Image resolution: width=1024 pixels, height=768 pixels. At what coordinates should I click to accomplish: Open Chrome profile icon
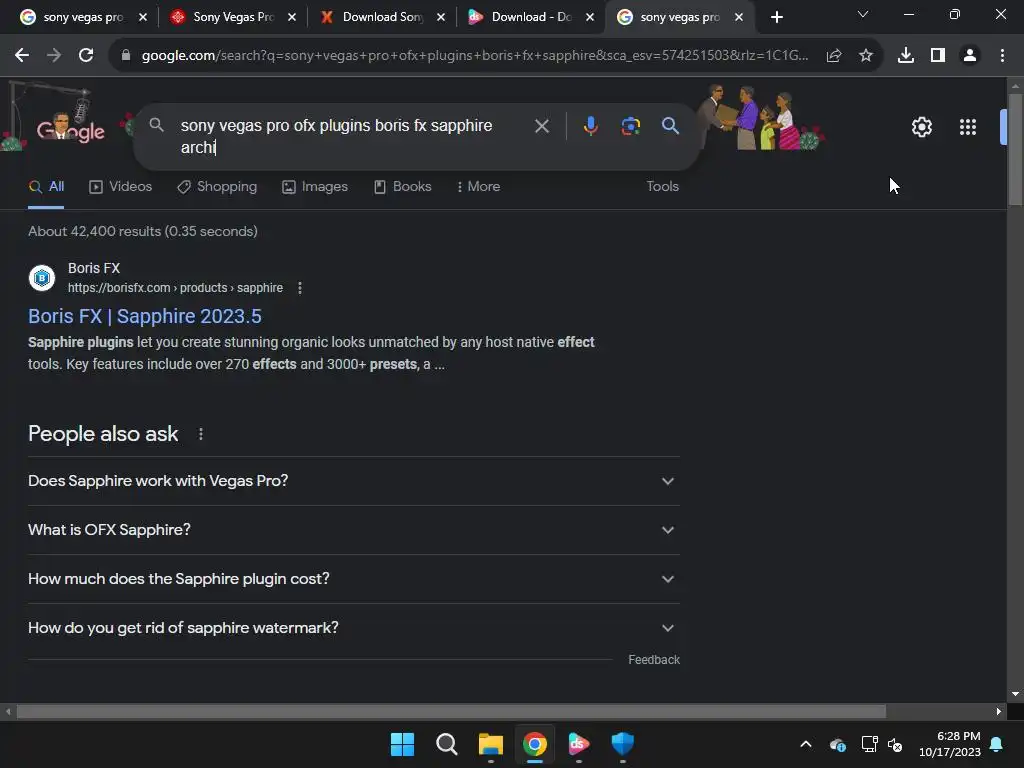tap(970, 56)
